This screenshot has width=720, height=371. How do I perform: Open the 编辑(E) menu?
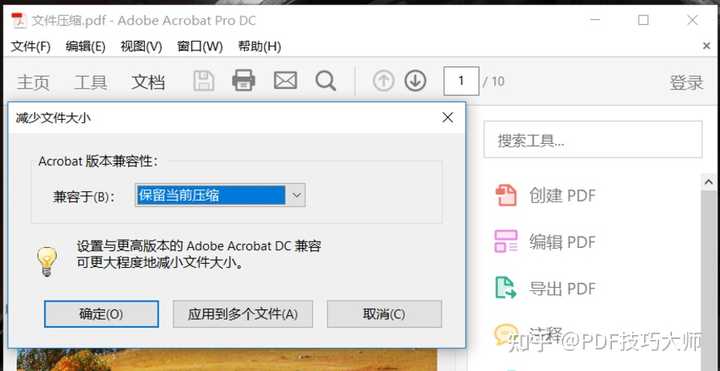pos(85,46)
